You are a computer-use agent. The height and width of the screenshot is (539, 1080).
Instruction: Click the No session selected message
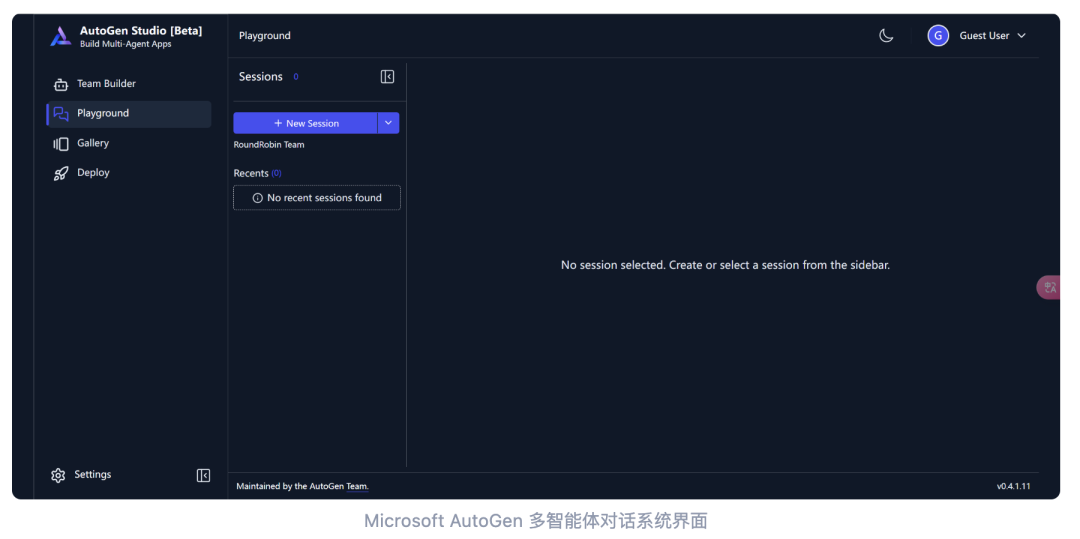pos(725,264)
